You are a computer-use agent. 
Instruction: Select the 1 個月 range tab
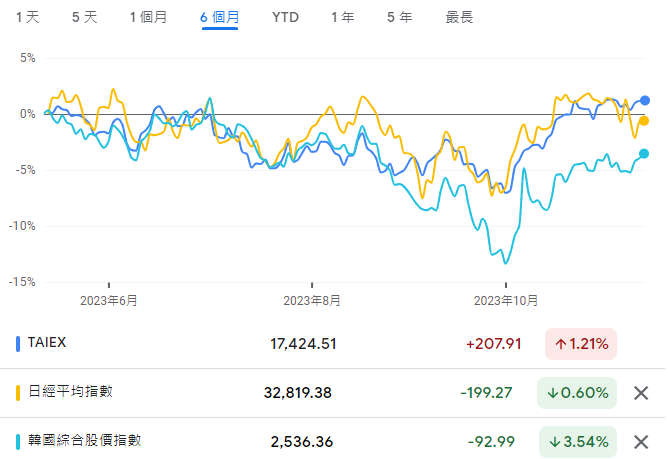click(149, 17)
